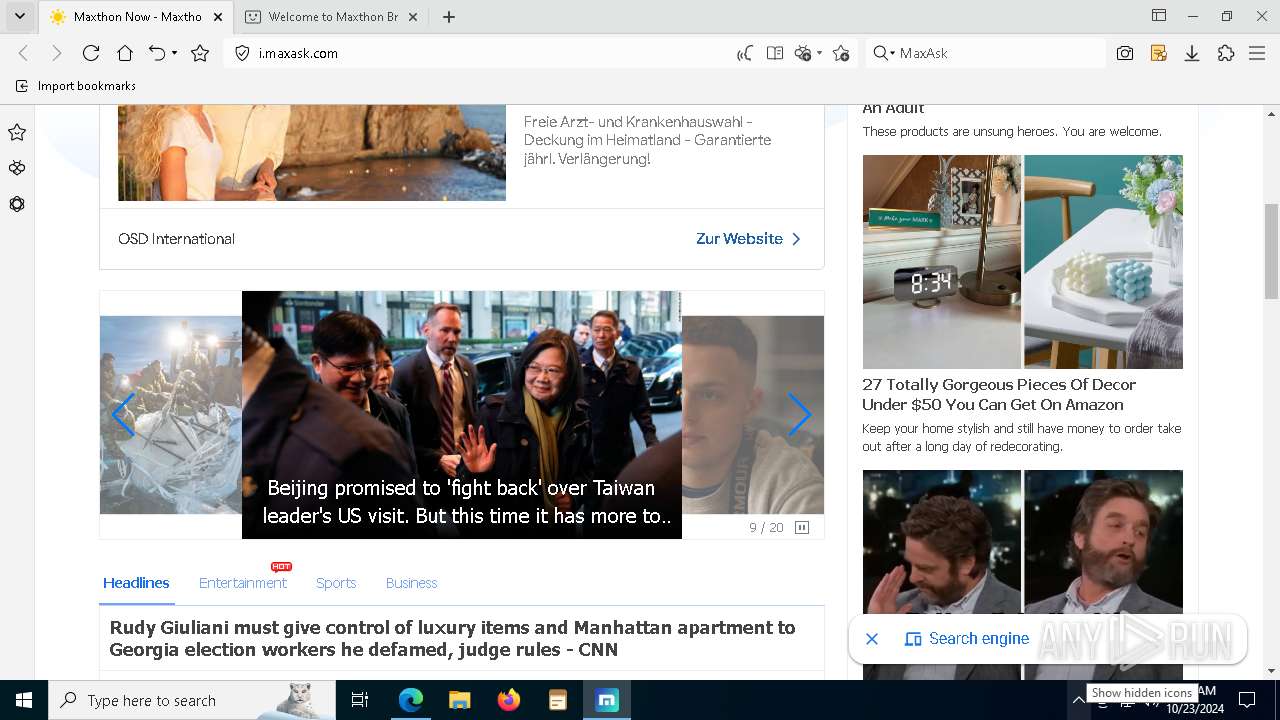1280x720 pixels.
Task: Launch Firefox from taskbar
Action: [x=509, y=700]
